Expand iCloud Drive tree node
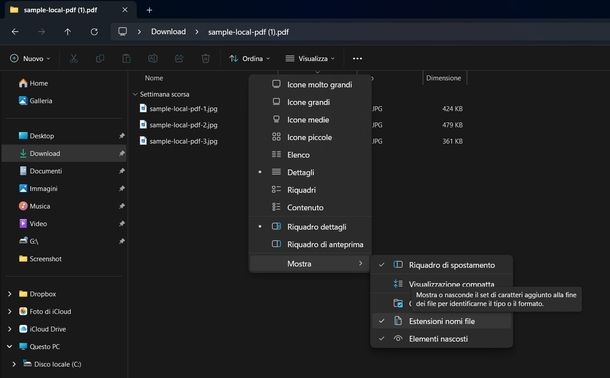 pos(9,329)
